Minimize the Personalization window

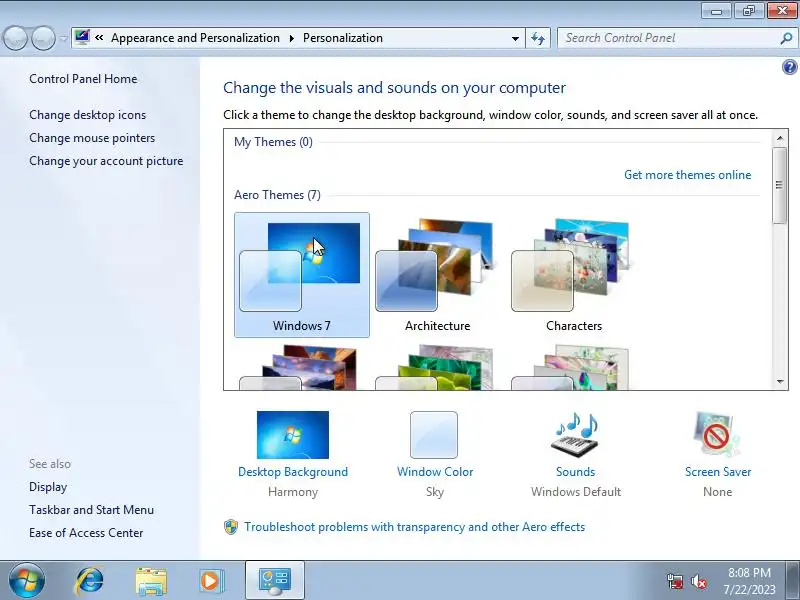click(x=717, y=11)
